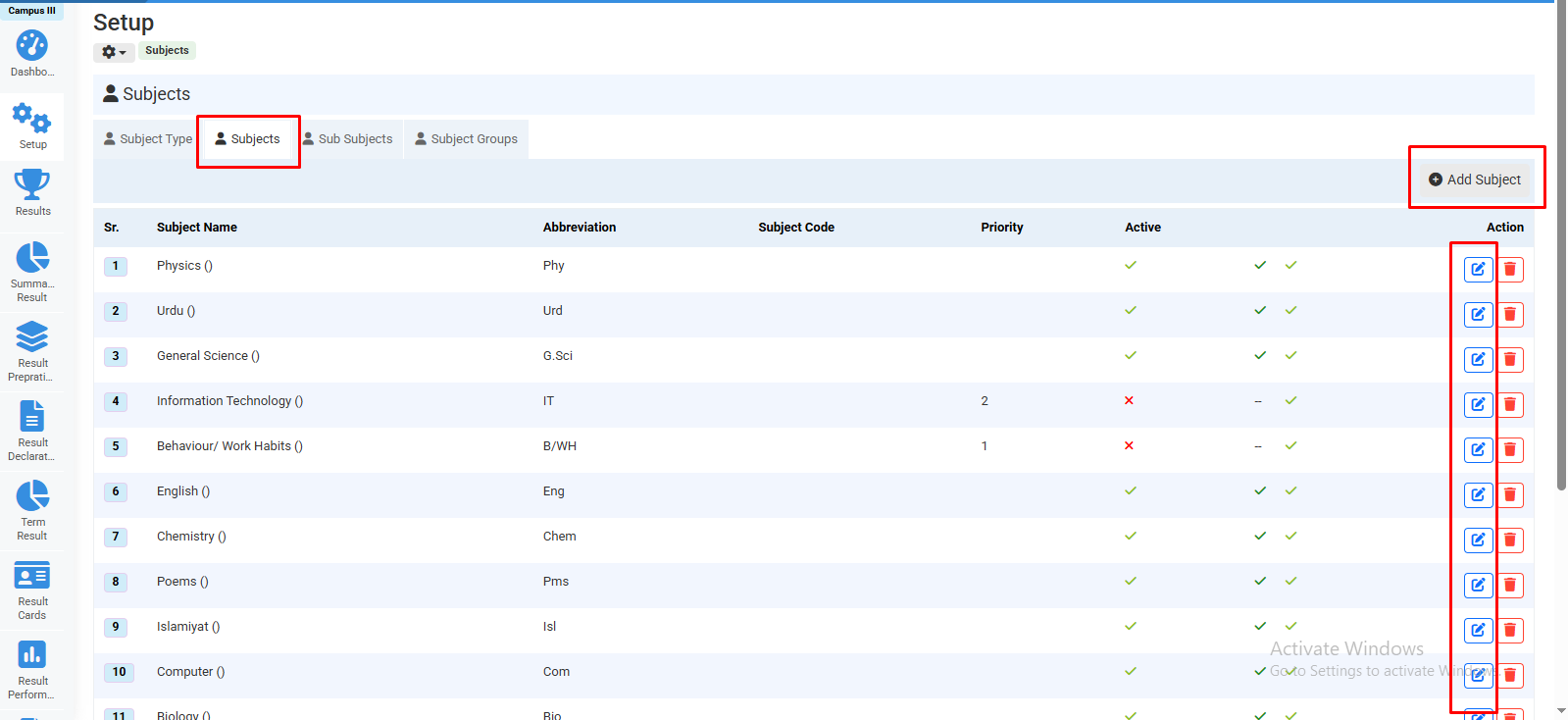Open the Results trophy icon
The image size is (1568, 720).
click(x=32, y=184)
